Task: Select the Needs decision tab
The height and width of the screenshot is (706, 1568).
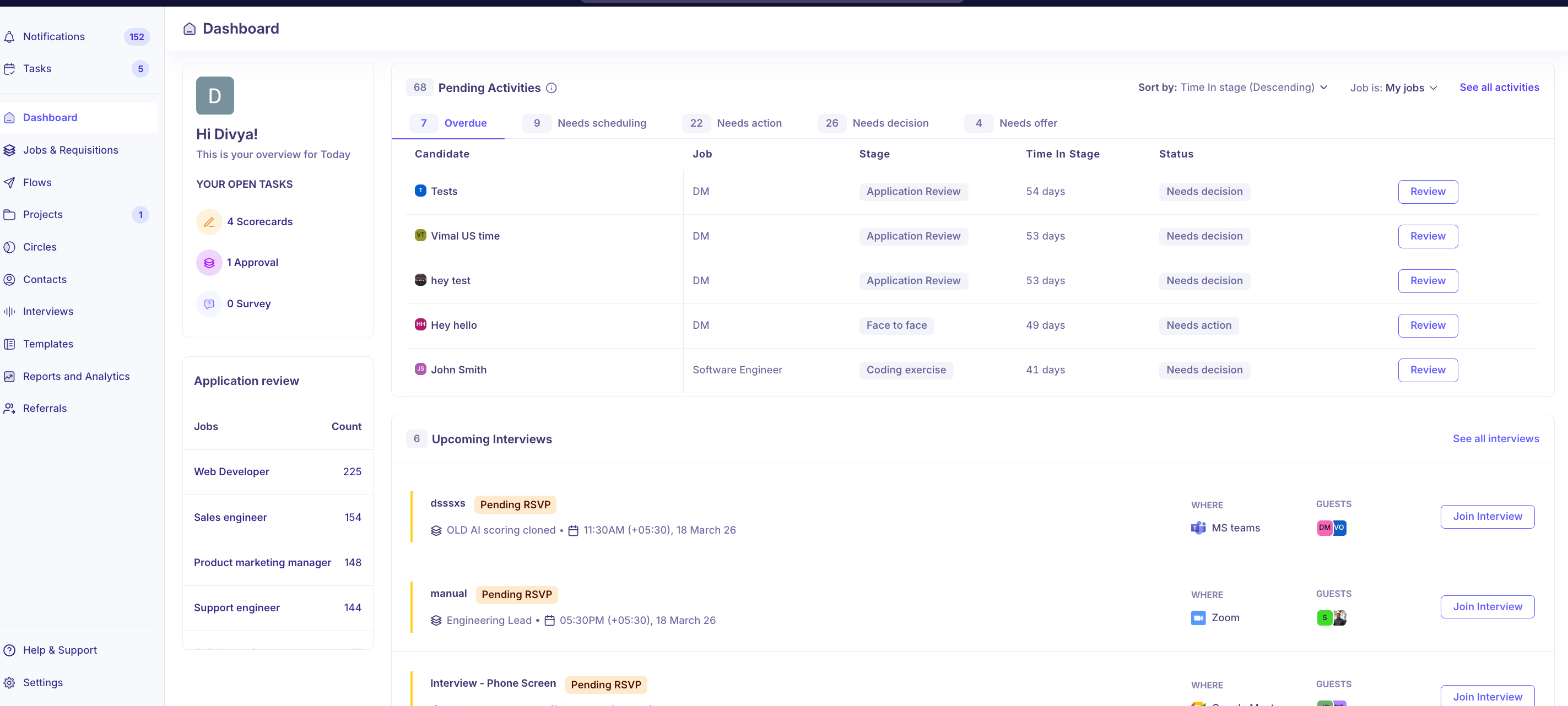Action: pyautogui.click(x=889, y=123)
